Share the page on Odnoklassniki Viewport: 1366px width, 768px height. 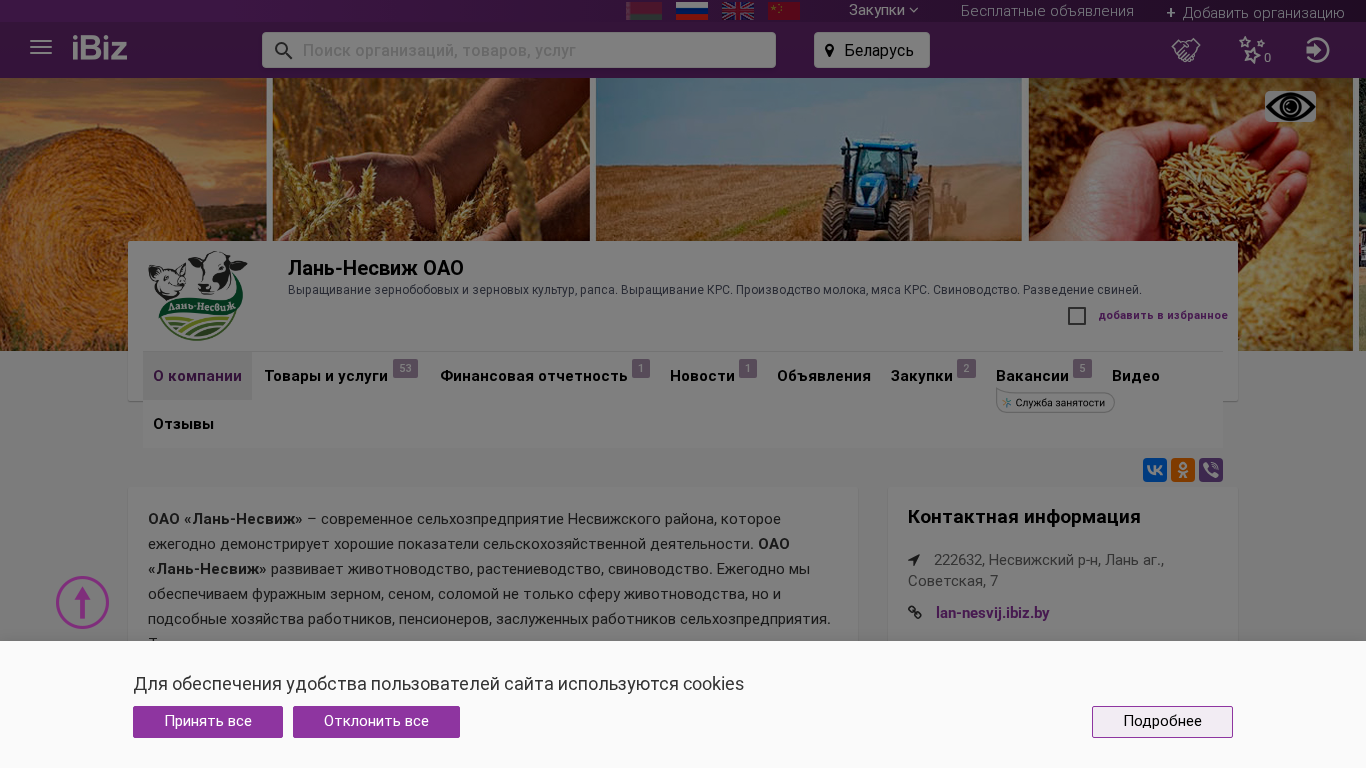[x=1183, y=470]
